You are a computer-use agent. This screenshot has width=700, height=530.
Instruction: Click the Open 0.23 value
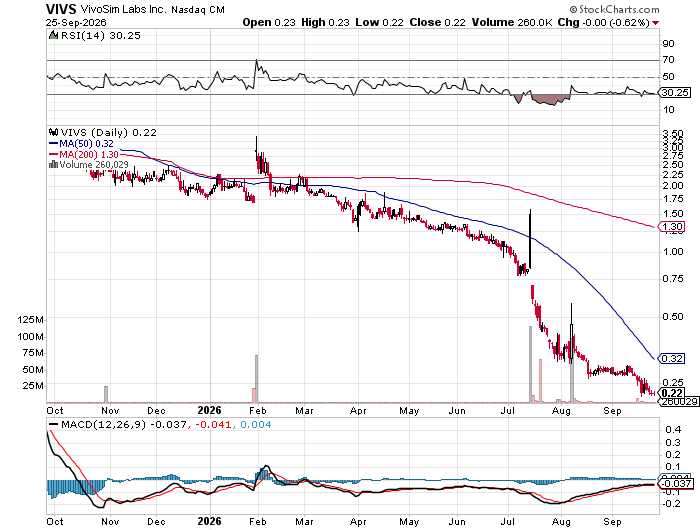coord(269,22)
